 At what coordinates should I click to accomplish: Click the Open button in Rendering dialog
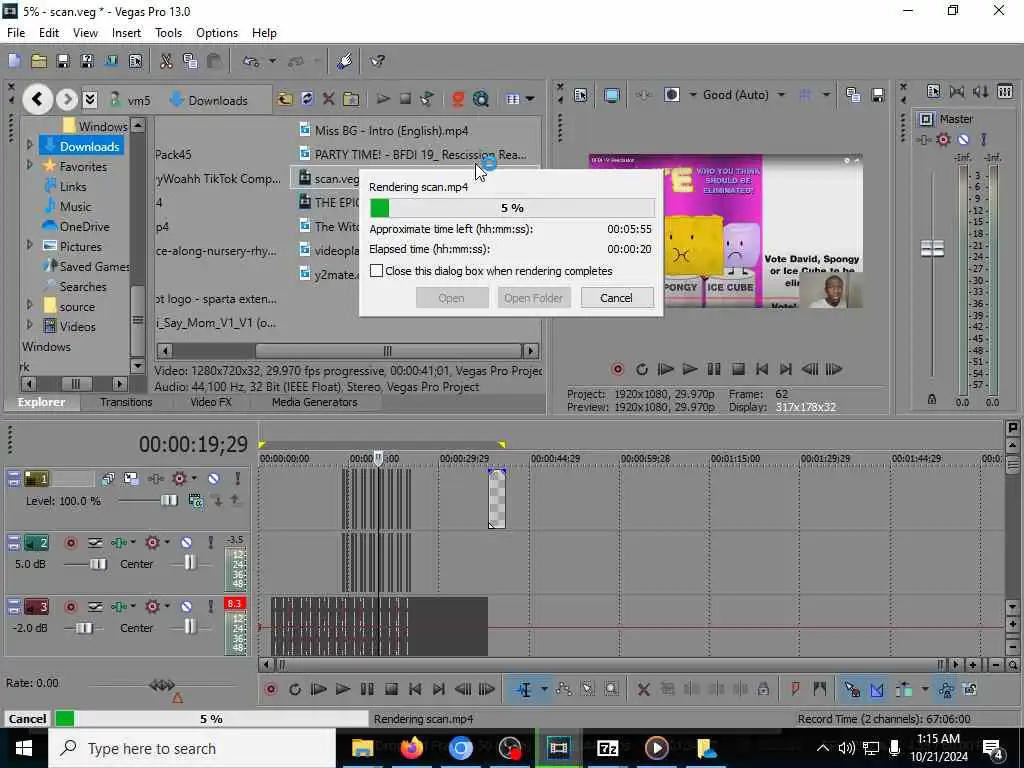tap(451, 298)
